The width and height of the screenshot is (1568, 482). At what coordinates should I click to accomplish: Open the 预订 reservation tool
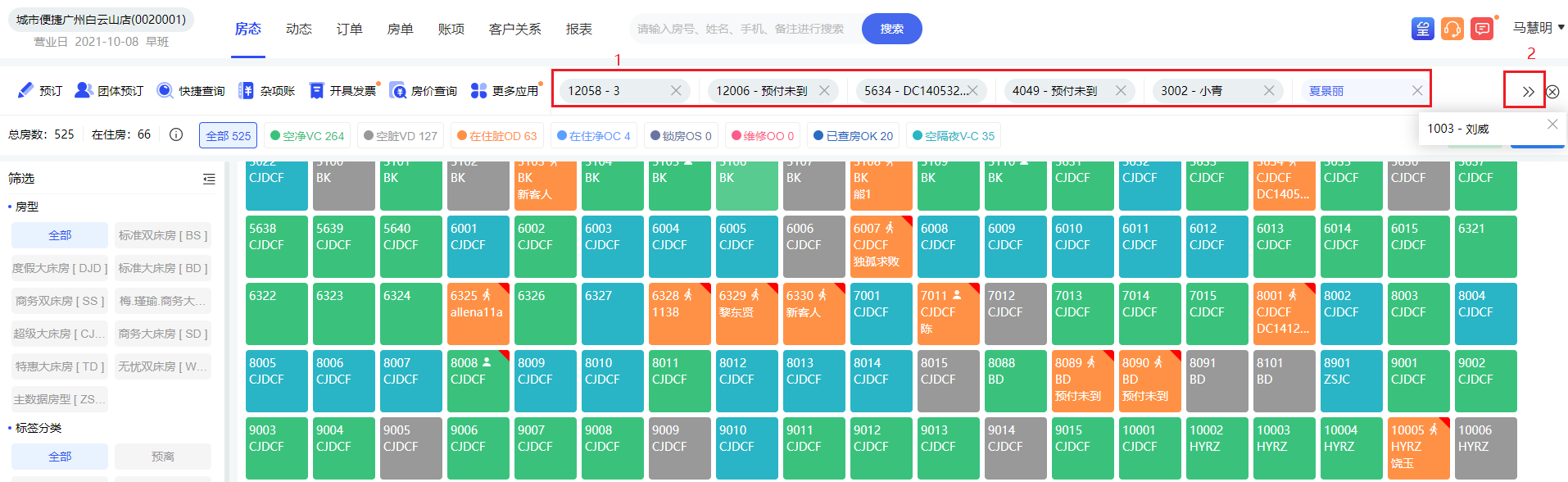tap(39, 91)
